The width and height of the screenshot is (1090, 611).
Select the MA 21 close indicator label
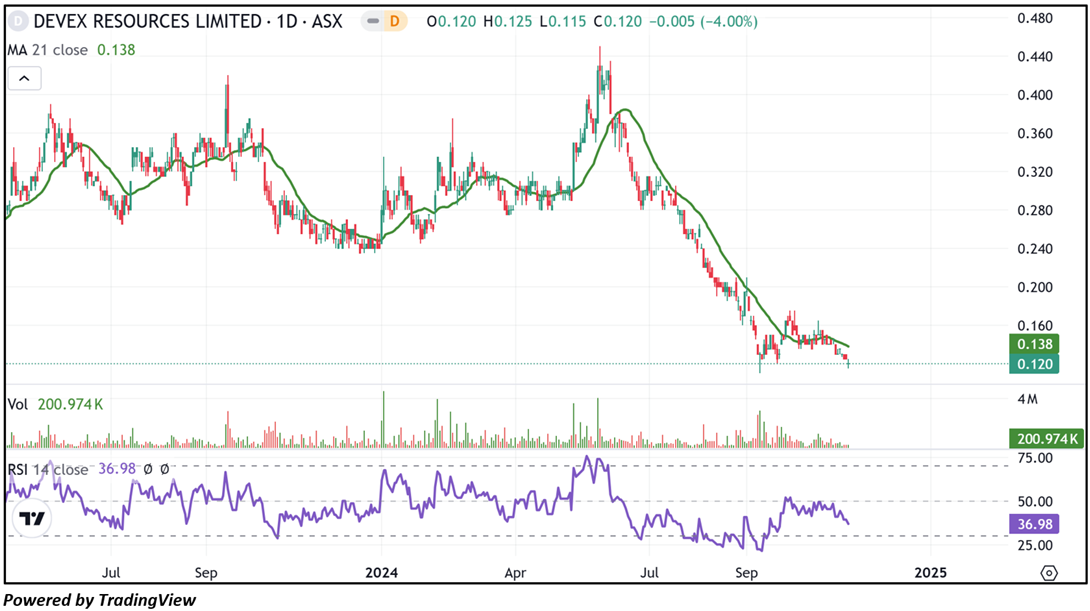click(x=47, y=50)
